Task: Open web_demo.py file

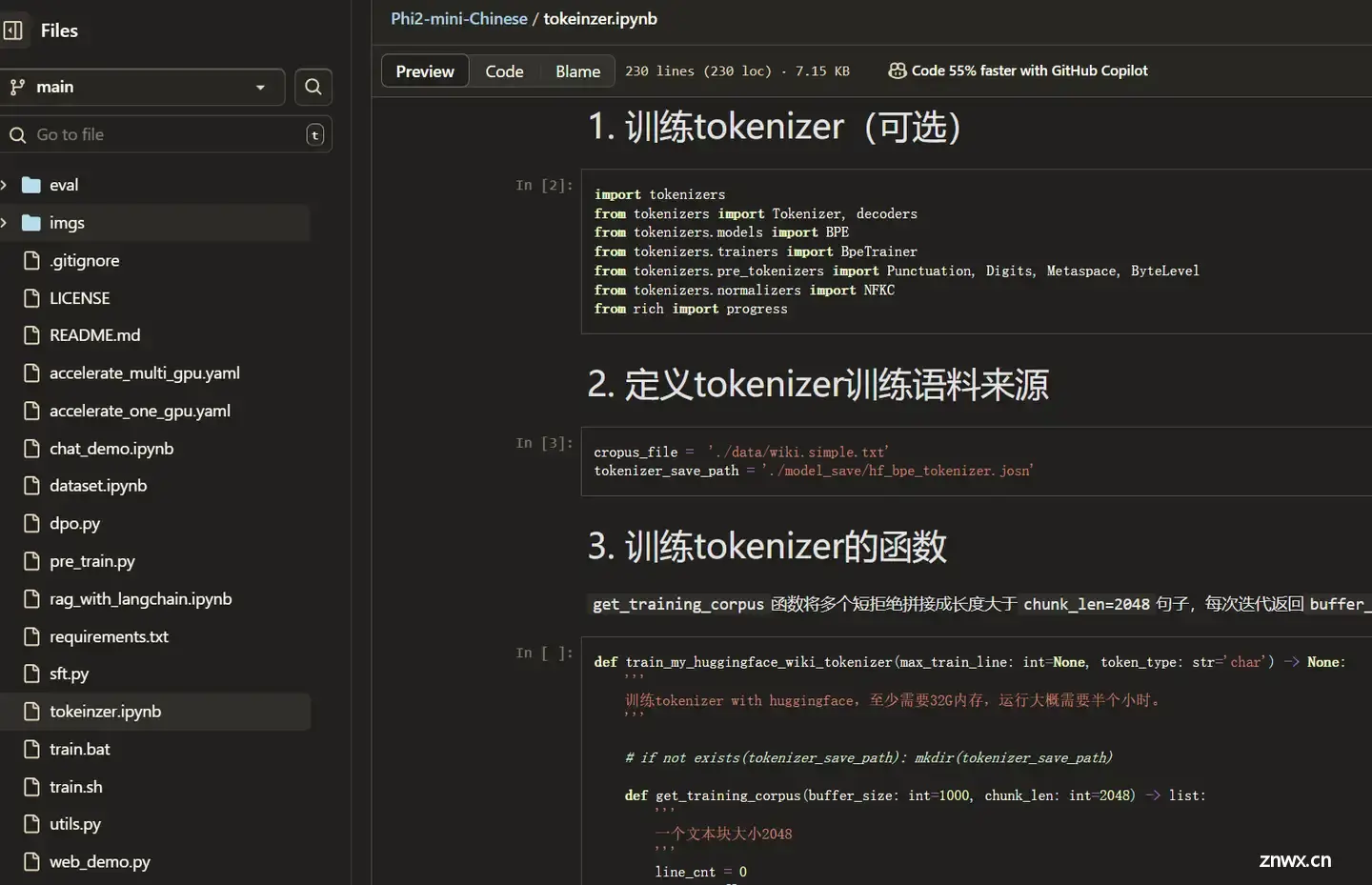Action: (100, 861)
